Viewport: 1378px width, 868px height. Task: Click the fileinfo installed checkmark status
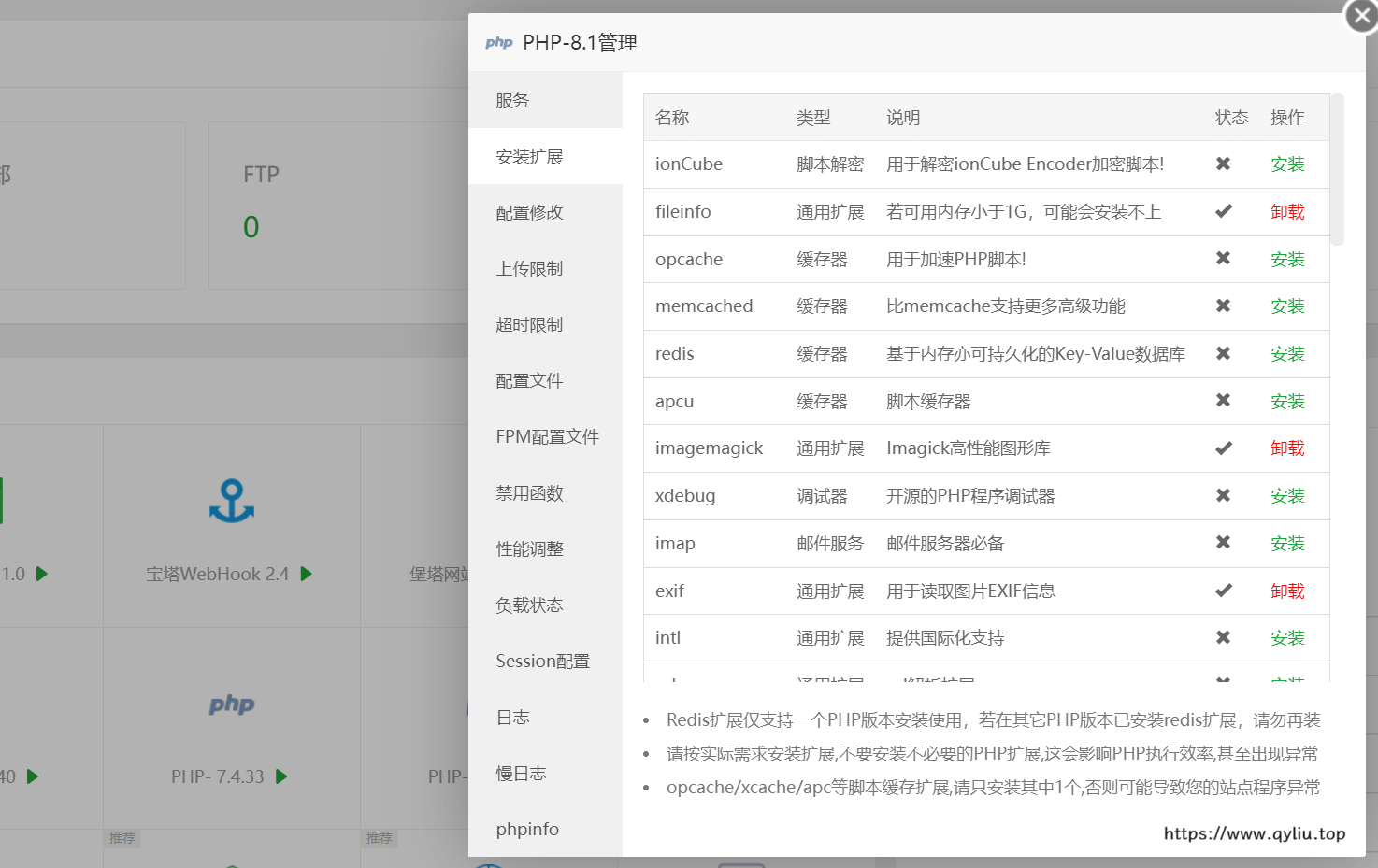1223,211
